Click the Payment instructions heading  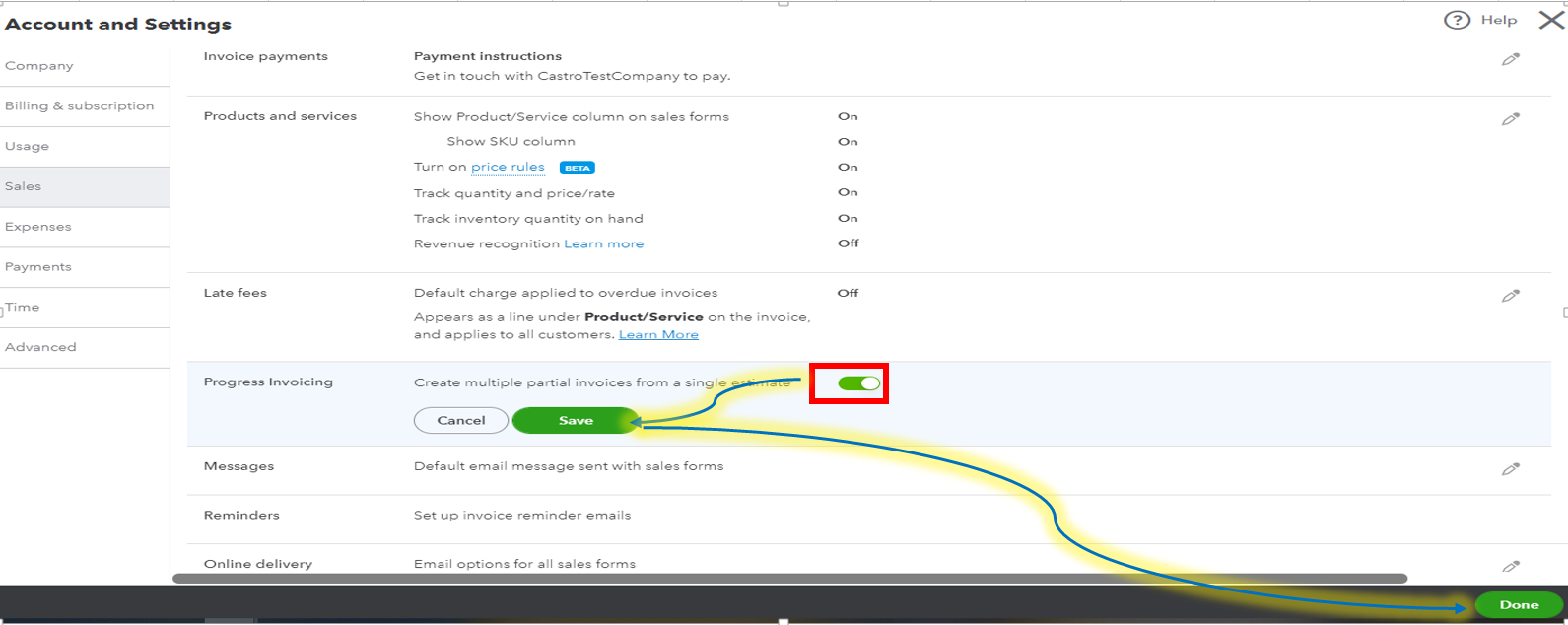tap(488, 56)
